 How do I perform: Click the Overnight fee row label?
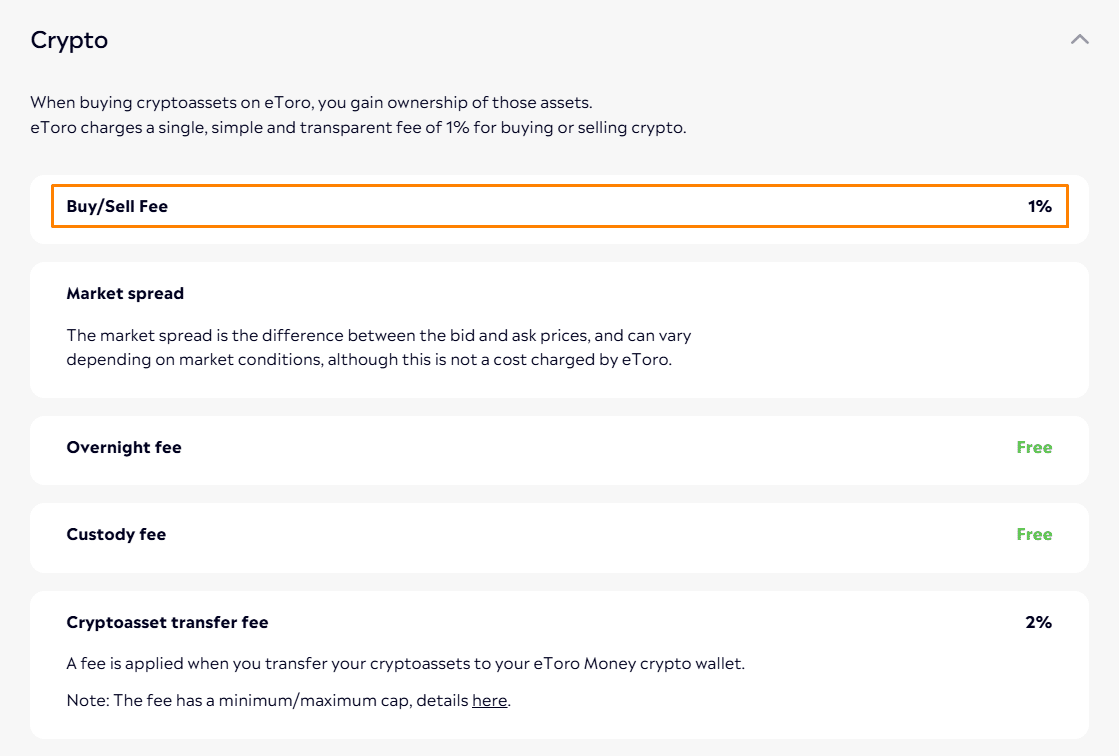(124, 448)
